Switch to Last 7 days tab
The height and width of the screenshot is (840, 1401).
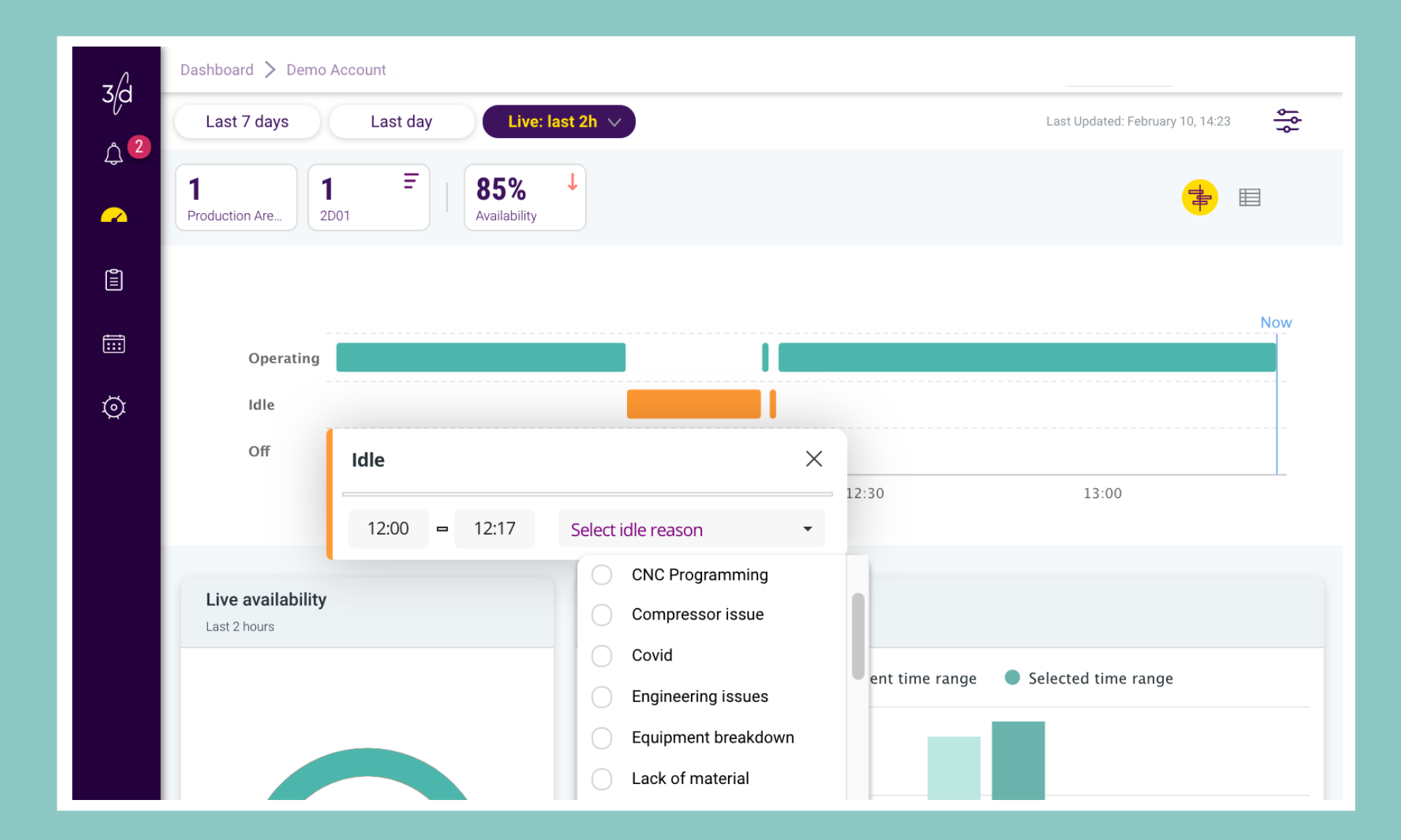pyautogui.click(x=247, y=121)
